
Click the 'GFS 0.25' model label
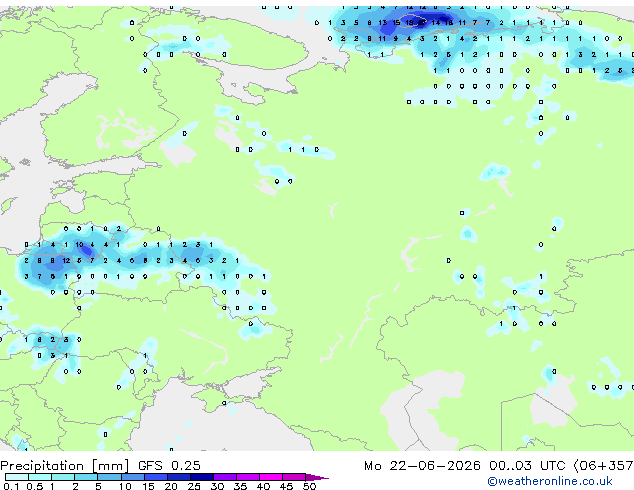click(x=169, y=466)
